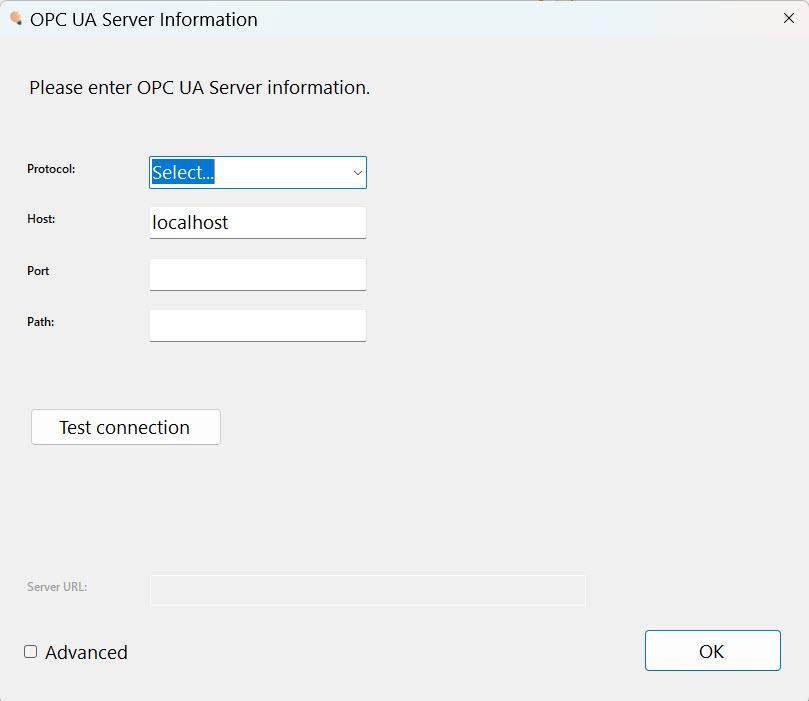Click the "Port" label
Image resolution: width=809 pixels, height=701 pixels.
tap(38, 271)
